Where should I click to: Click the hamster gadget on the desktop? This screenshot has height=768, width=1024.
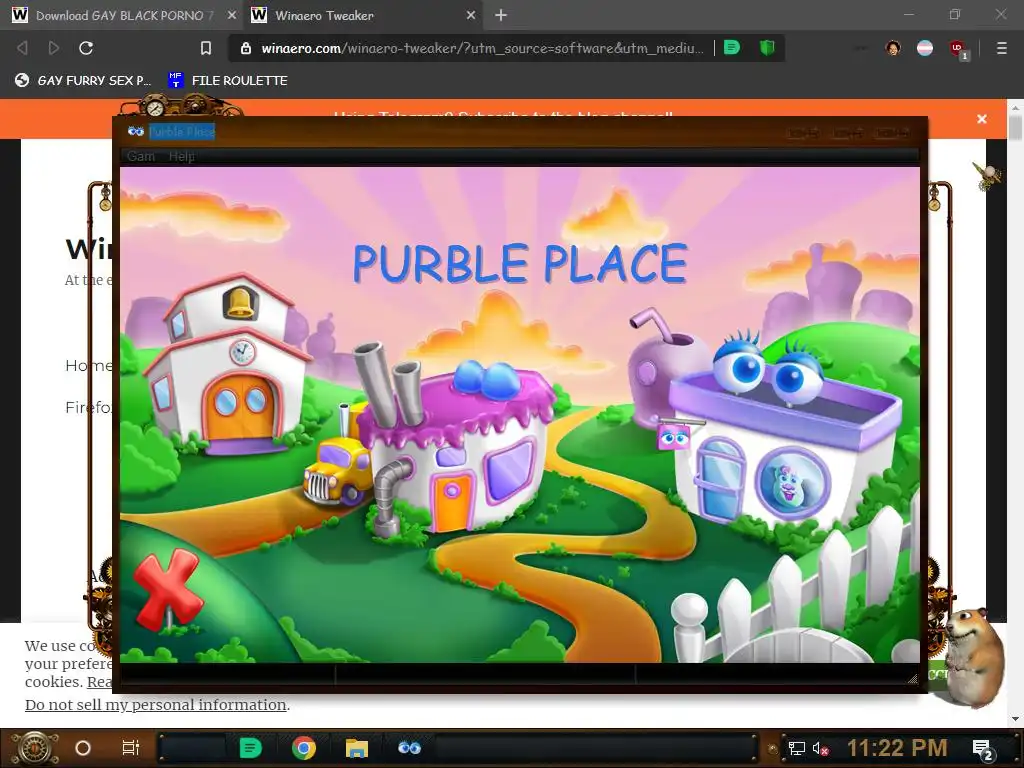coord(974,656)
